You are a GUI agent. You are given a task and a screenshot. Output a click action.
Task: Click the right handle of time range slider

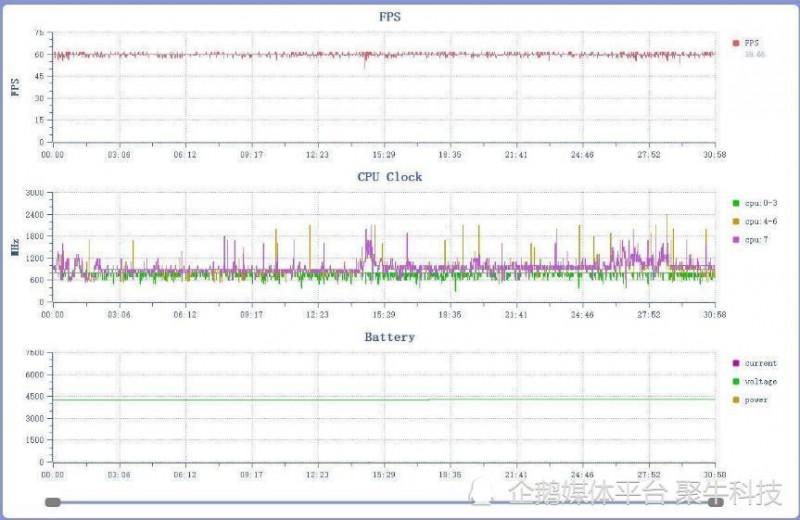[716, 502]
